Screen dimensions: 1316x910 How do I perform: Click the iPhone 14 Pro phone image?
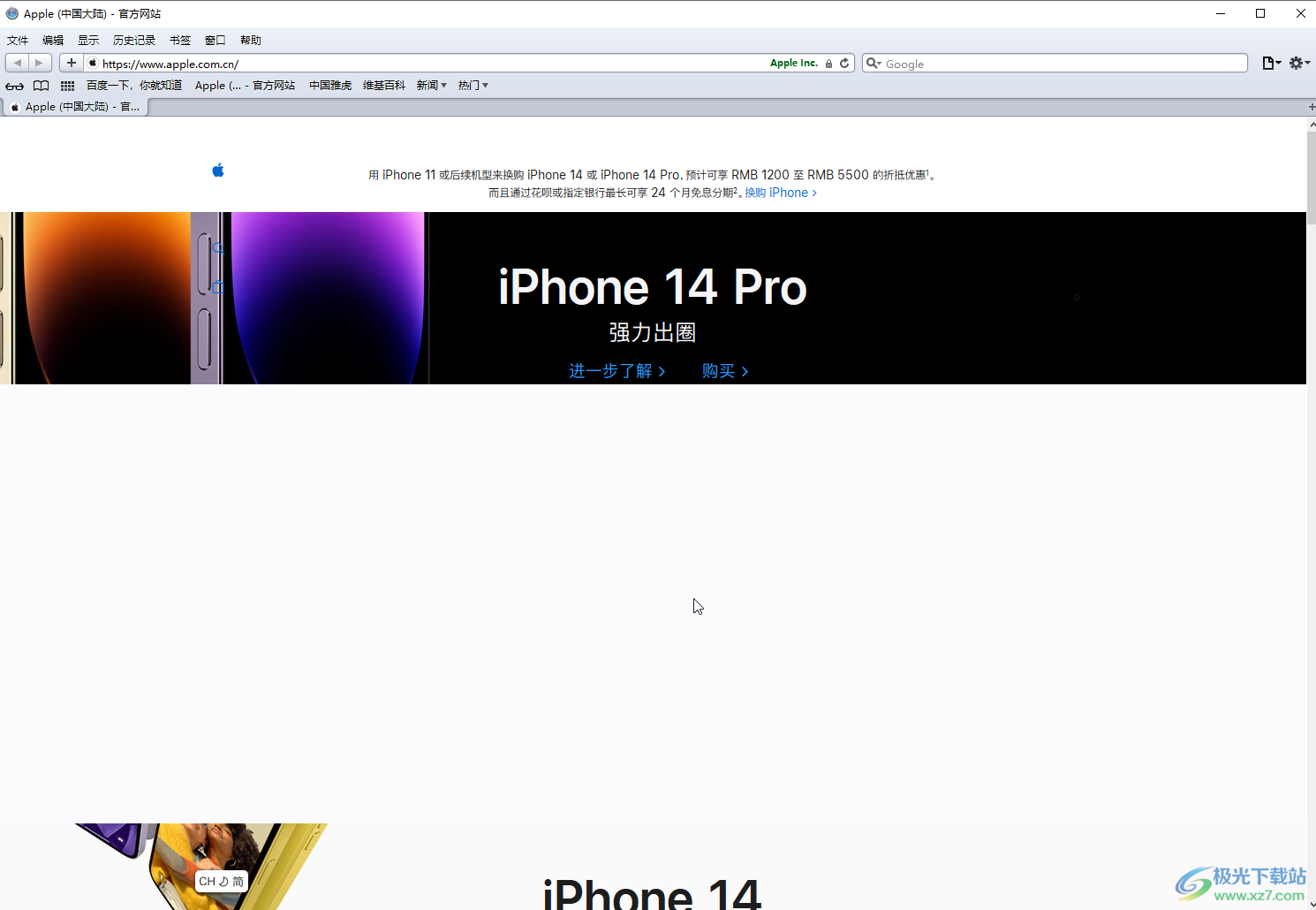(214, 298)
